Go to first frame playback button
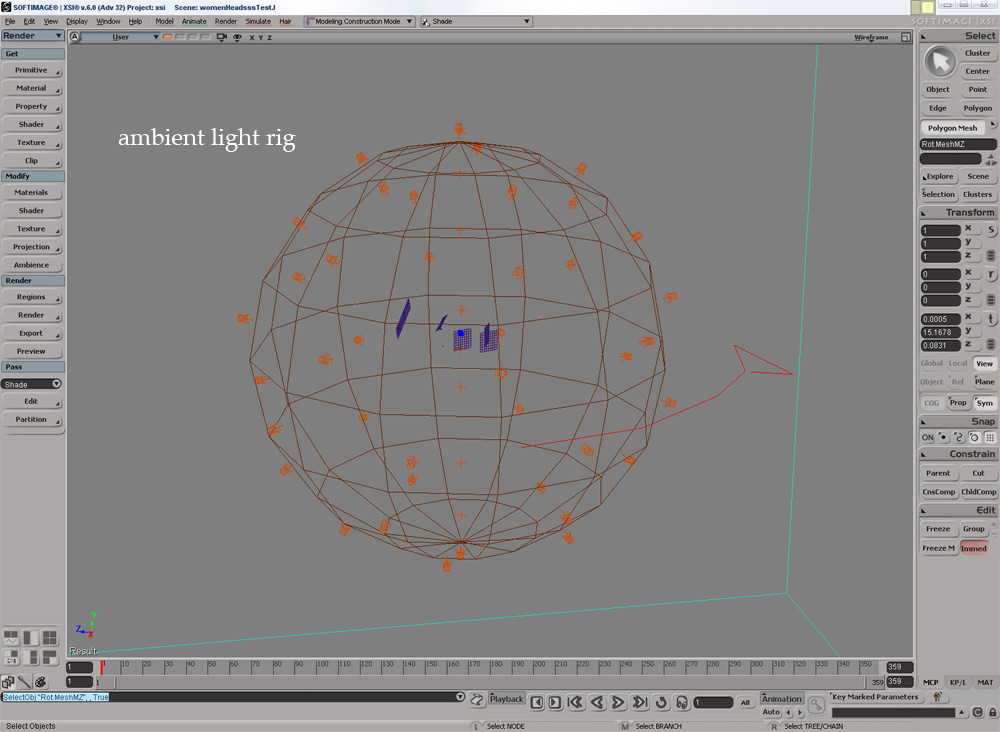The height and width of the screenshot is (732, 1000). click(575, 702)
